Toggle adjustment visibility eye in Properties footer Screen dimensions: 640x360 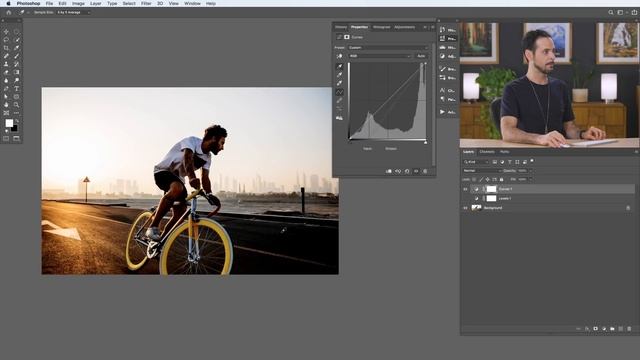416,171
